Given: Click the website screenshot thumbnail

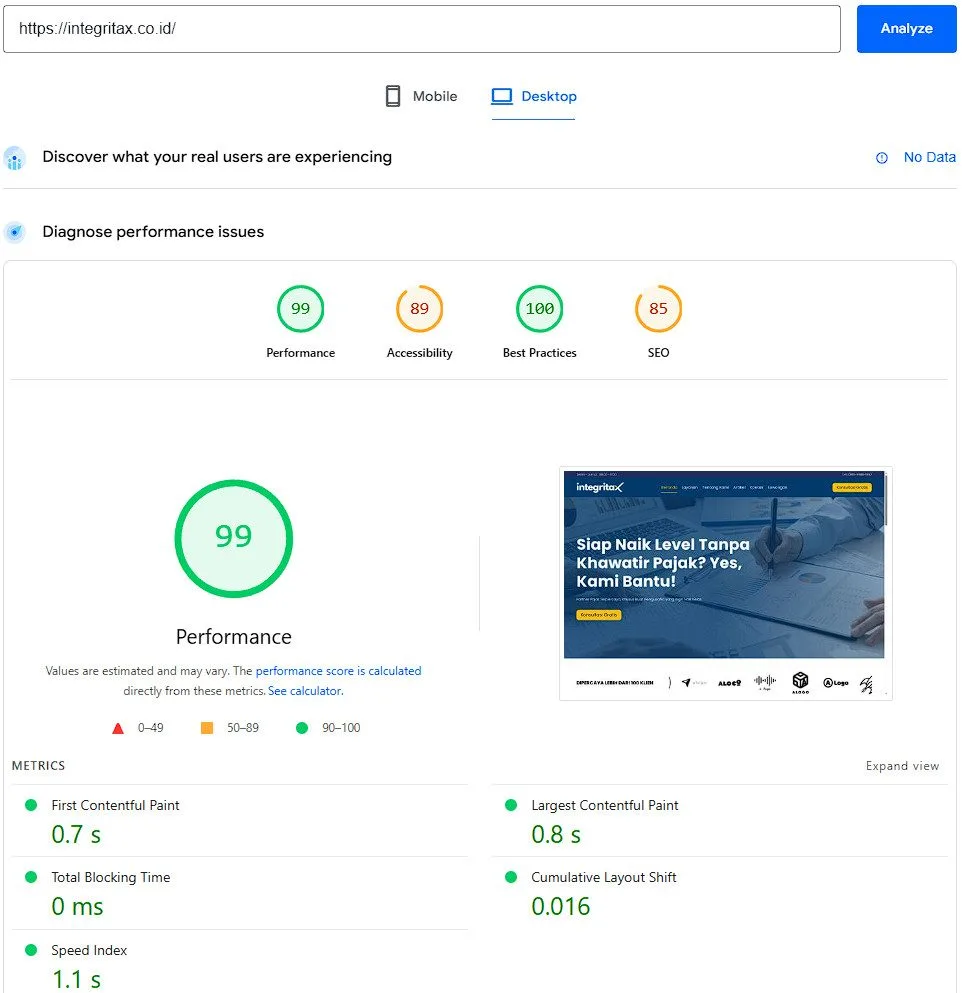Looking at the screenshot, I should (x=725, y=583).
